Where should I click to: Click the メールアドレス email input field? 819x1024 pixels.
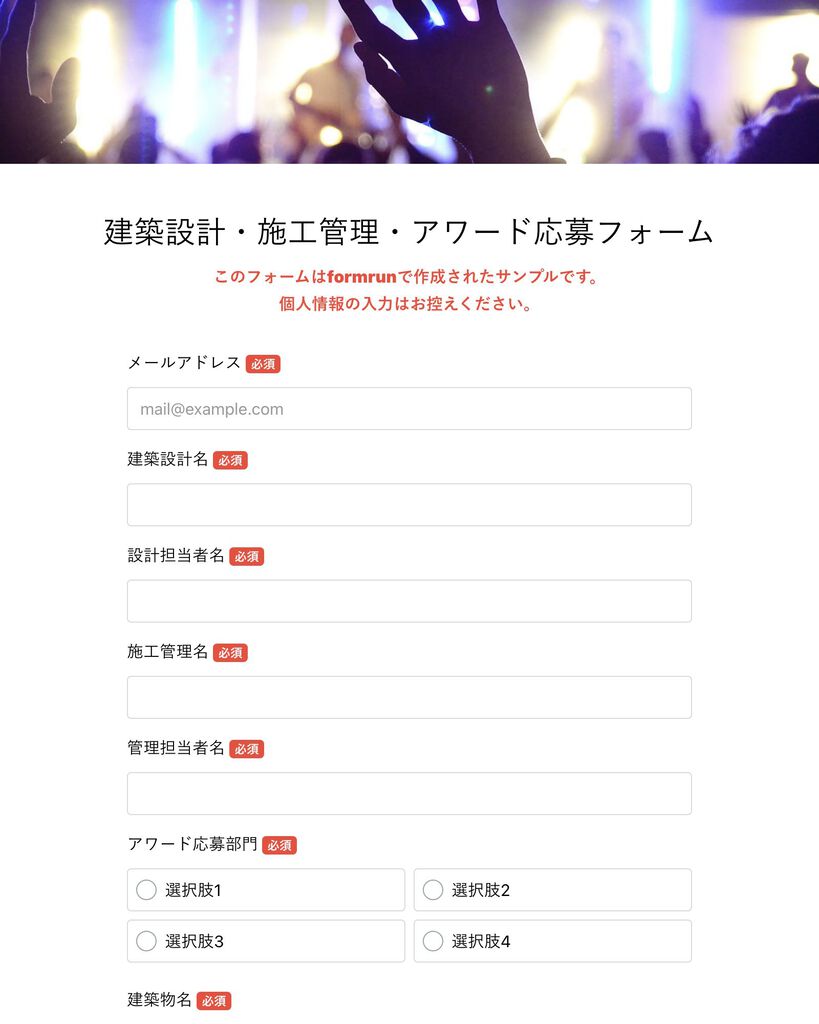(x=409, y=409)
